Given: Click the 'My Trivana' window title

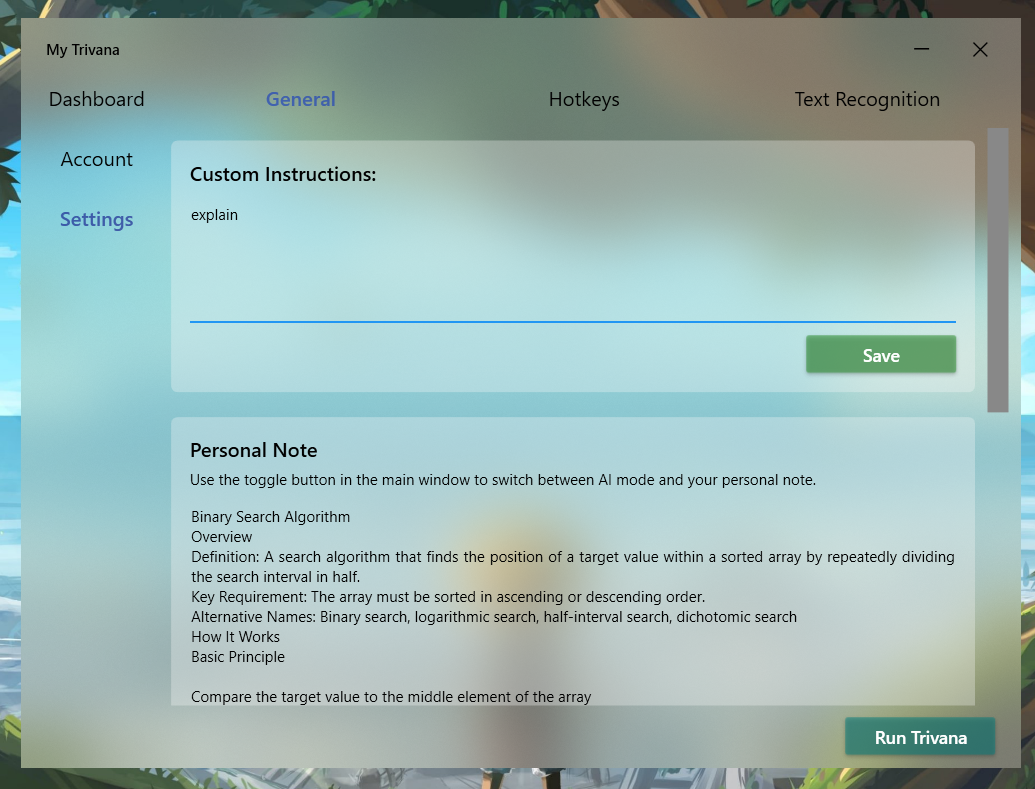Looking at the screenshot, I should (83, 50).
